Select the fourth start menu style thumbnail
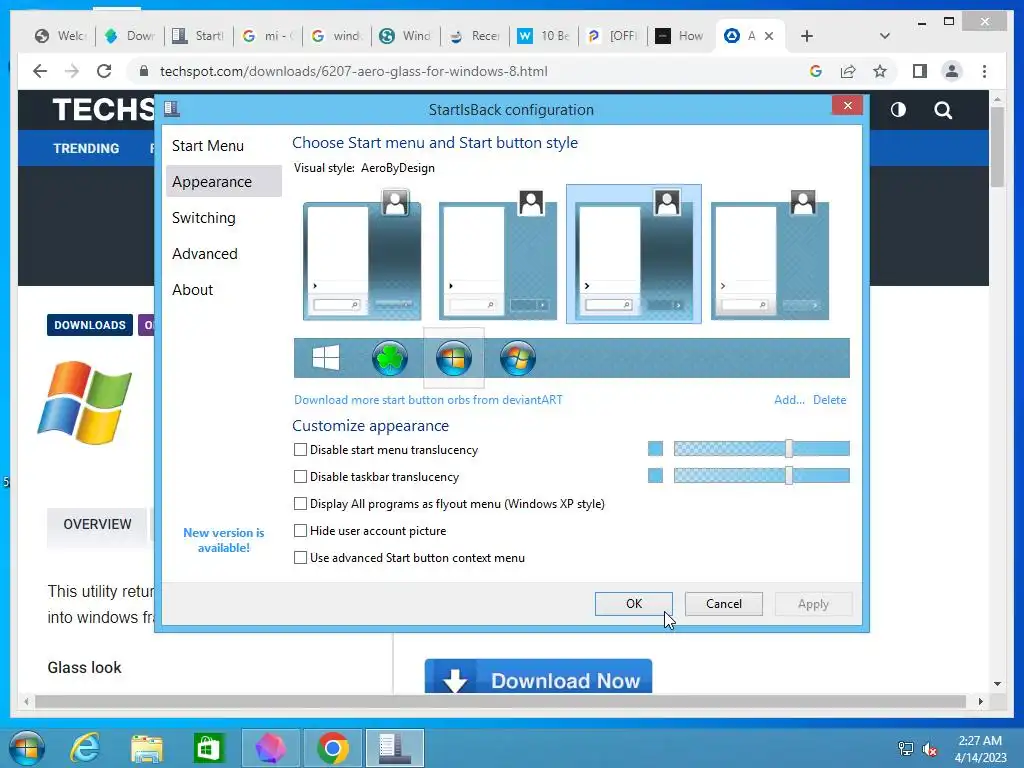The image size is (1024, 768). tap(769, 254)
